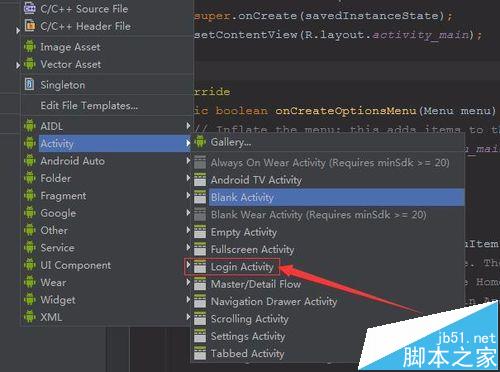Click the android icon next to Folder

pyautogui.click(x=30, y=178)
